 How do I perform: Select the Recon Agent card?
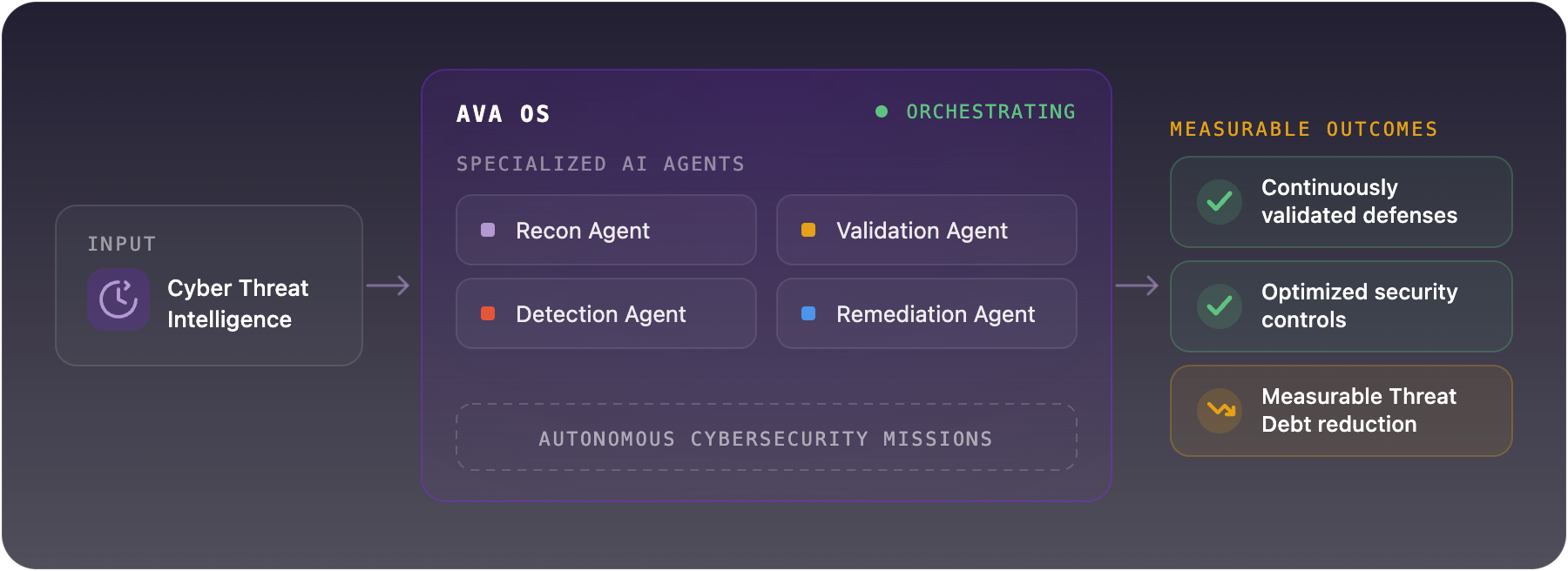point(606,230)
